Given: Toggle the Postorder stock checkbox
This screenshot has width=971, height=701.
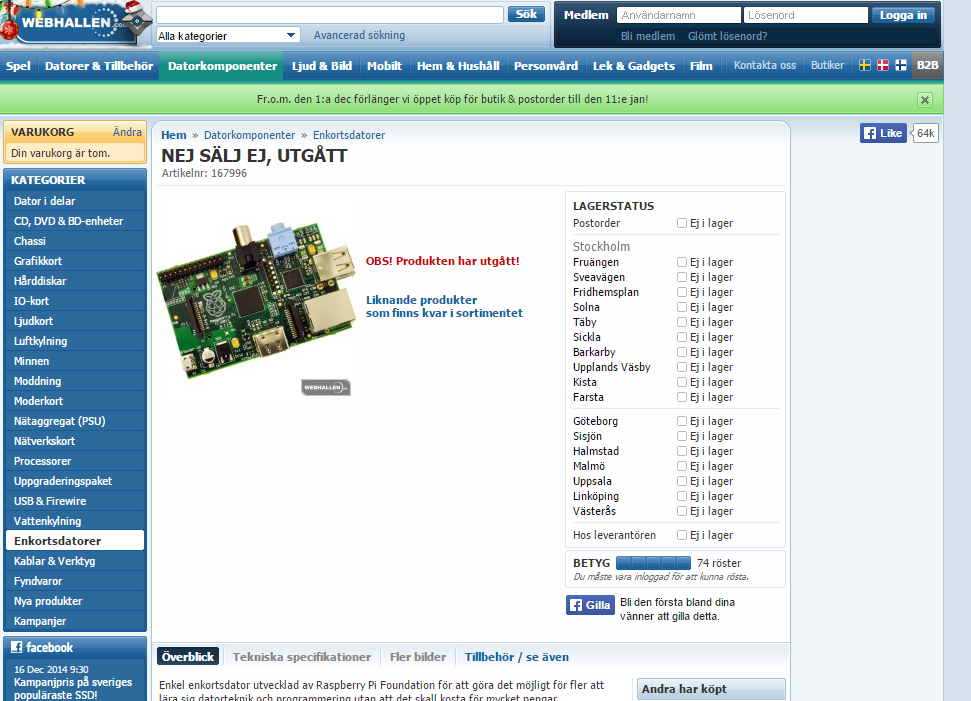Looking at the screenshot, I should tap(682, 223).
